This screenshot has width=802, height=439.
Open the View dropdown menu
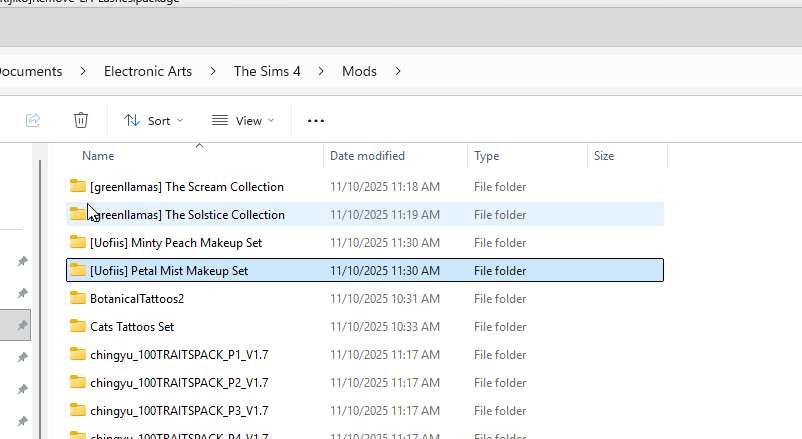[x=243, y=121]
